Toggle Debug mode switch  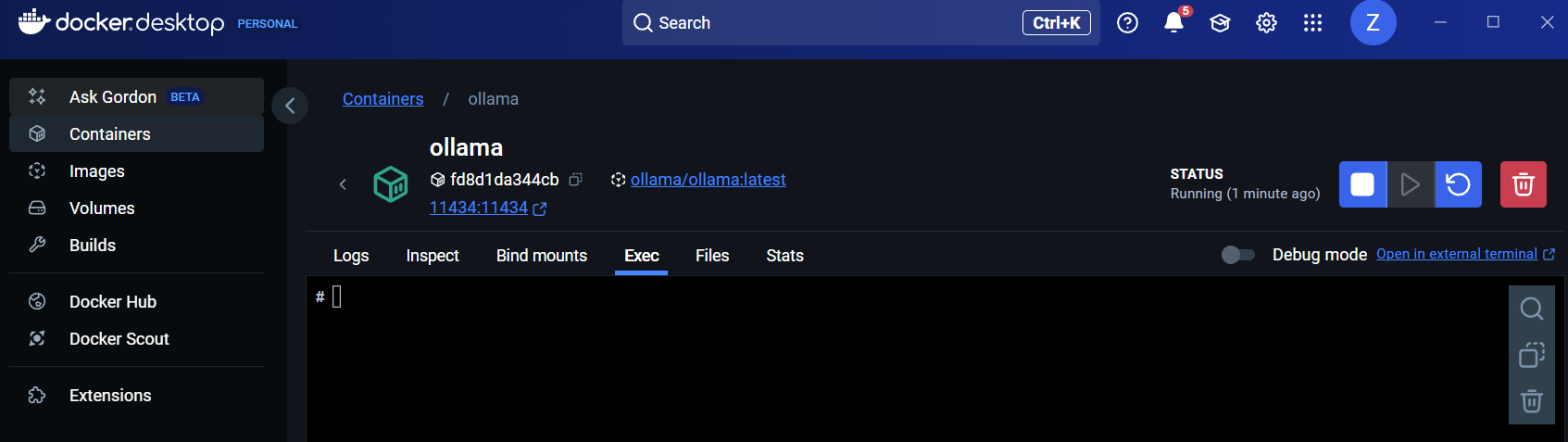pos(1238,255)
